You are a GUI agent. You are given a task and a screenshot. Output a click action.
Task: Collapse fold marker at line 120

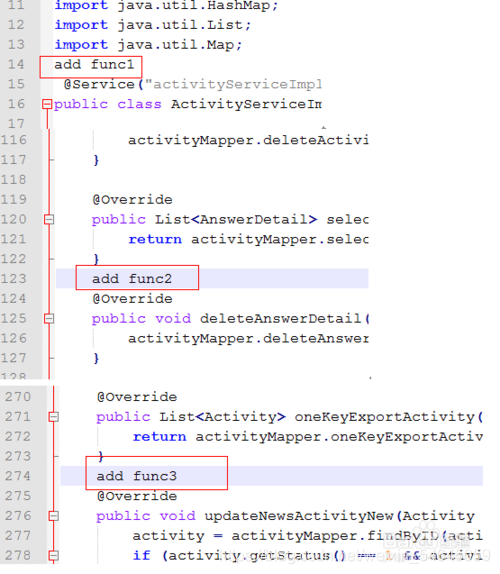click(x=49, y=219)
